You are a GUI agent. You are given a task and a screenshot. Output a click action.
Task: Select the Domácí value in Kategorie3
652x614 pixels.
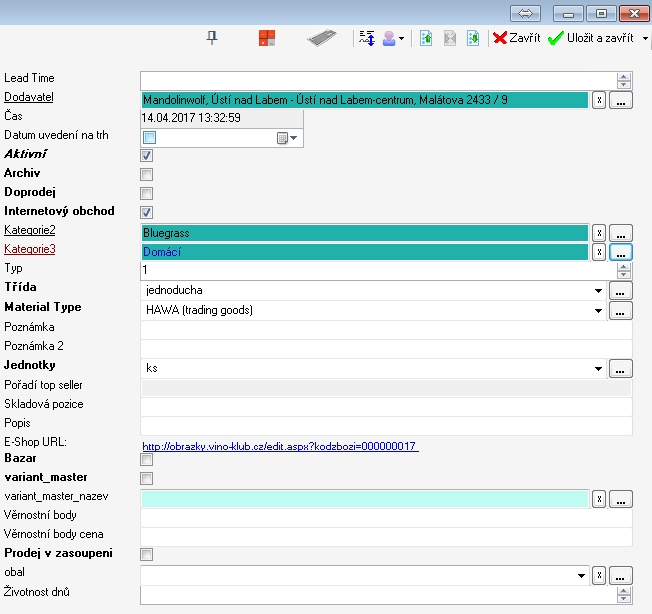[365, 252]
